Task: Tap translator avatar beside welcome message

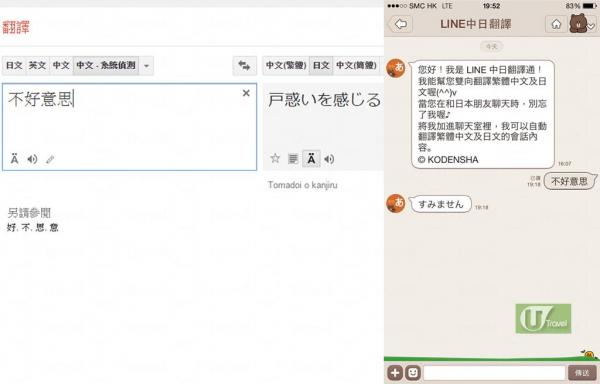Action: [x=396, y=68]
